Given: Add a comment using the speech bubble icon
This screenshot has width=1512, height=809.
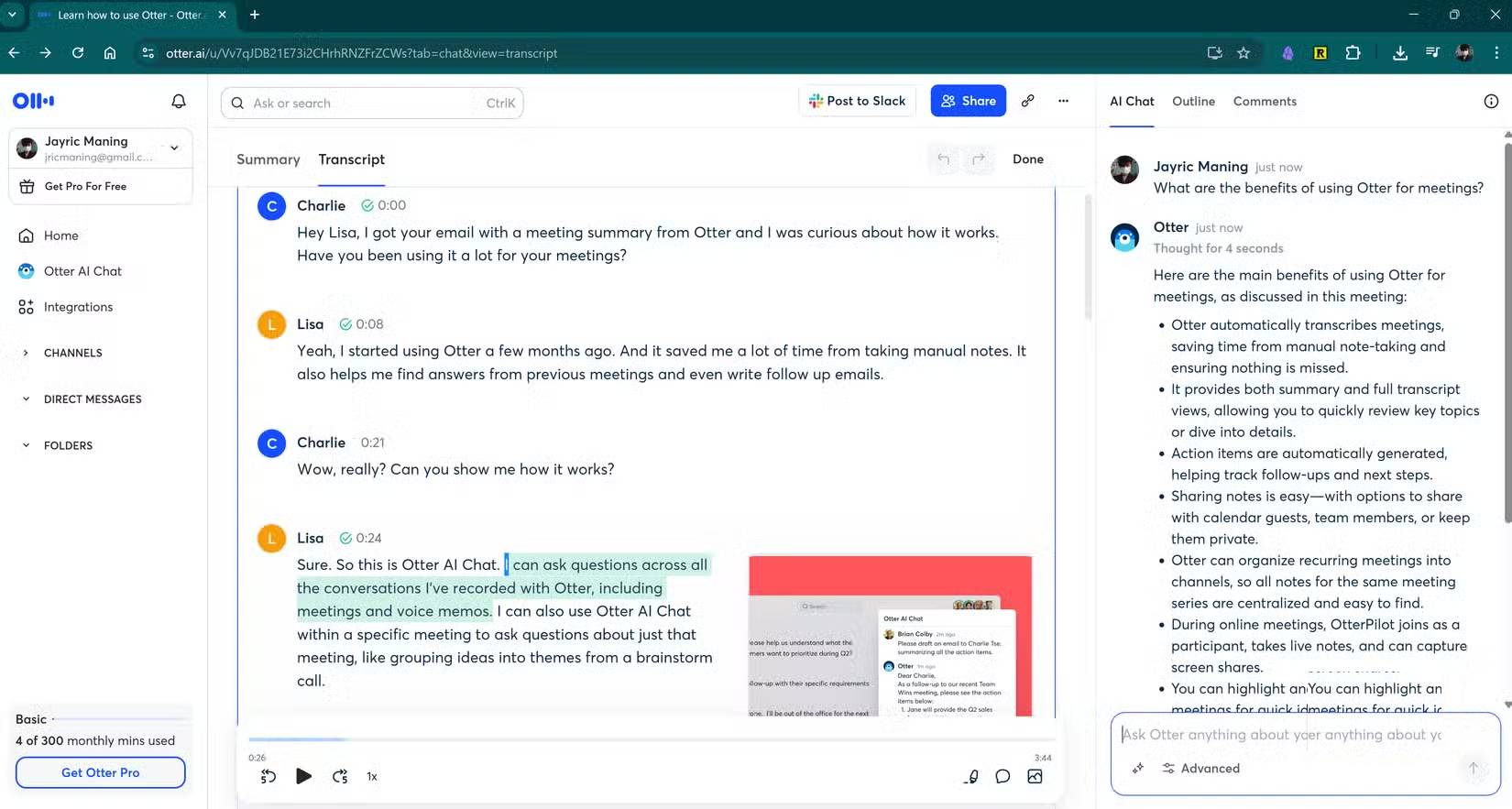Looking at the screenshot, I should pyautogui.click(x=1003, y=776).
